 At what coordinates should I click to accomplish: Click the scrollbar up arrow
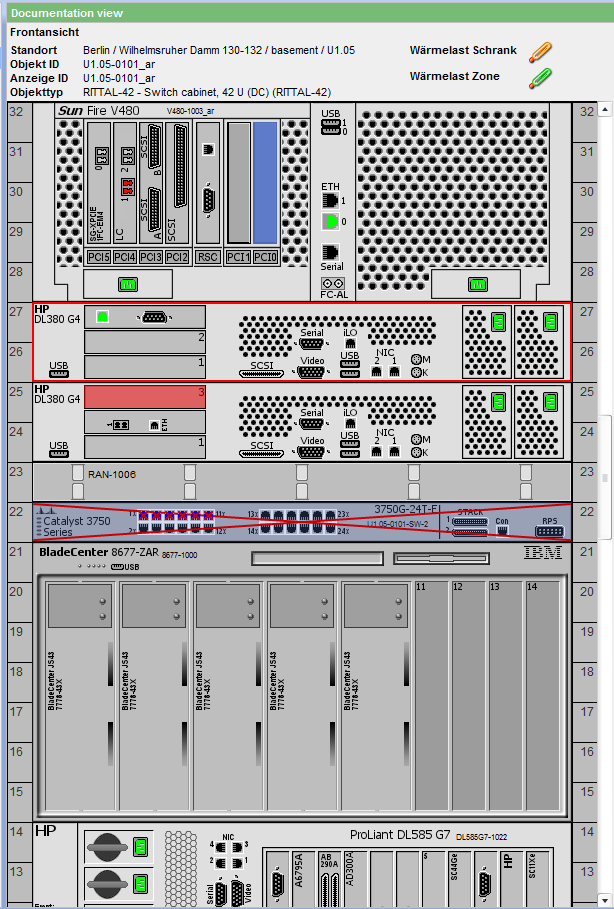point(606,108)
